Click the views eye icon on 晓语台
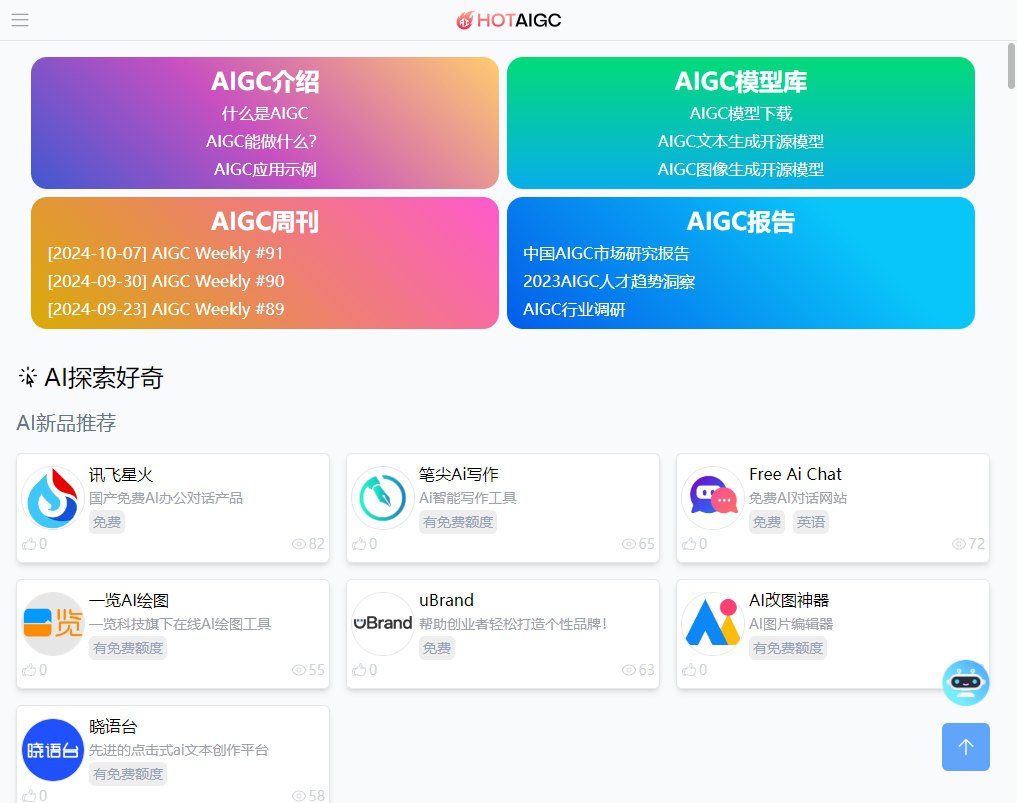Image resolution: width=1017 pixels, height=803 pixels. [299, 796]
